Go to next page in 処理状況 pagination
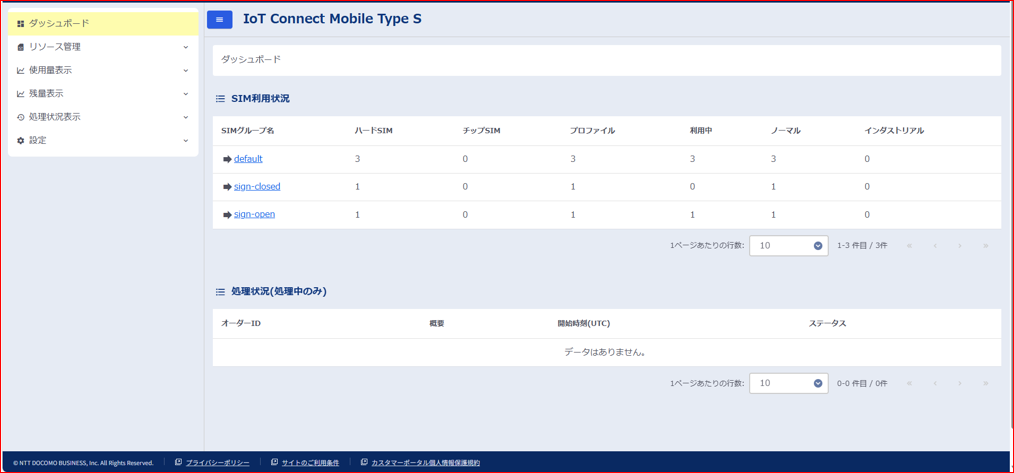The height and width of the screenshot is (473, 1014). [x=960, y=384]
